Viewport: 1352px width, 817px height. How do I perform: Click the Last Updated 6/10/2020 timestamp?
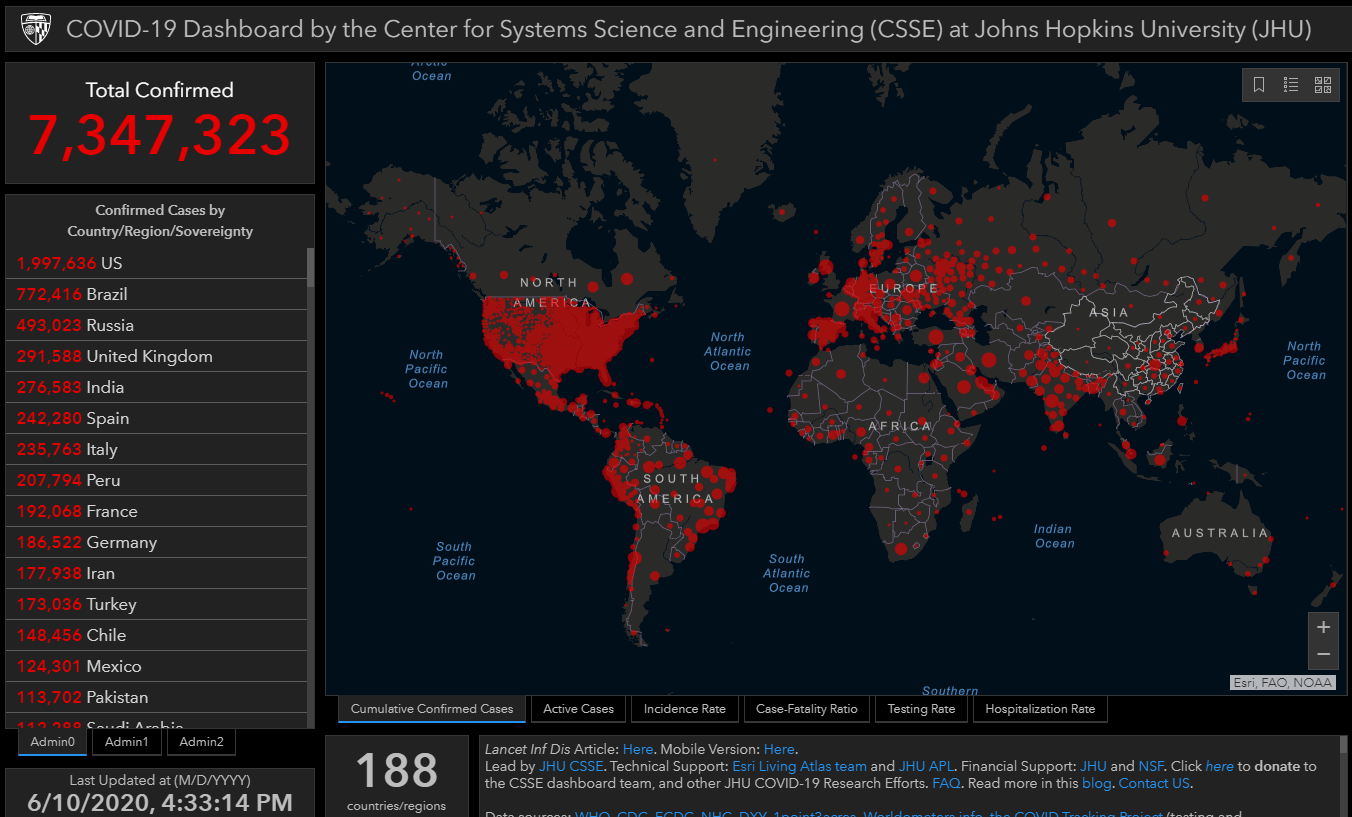(x=160, y=802)
